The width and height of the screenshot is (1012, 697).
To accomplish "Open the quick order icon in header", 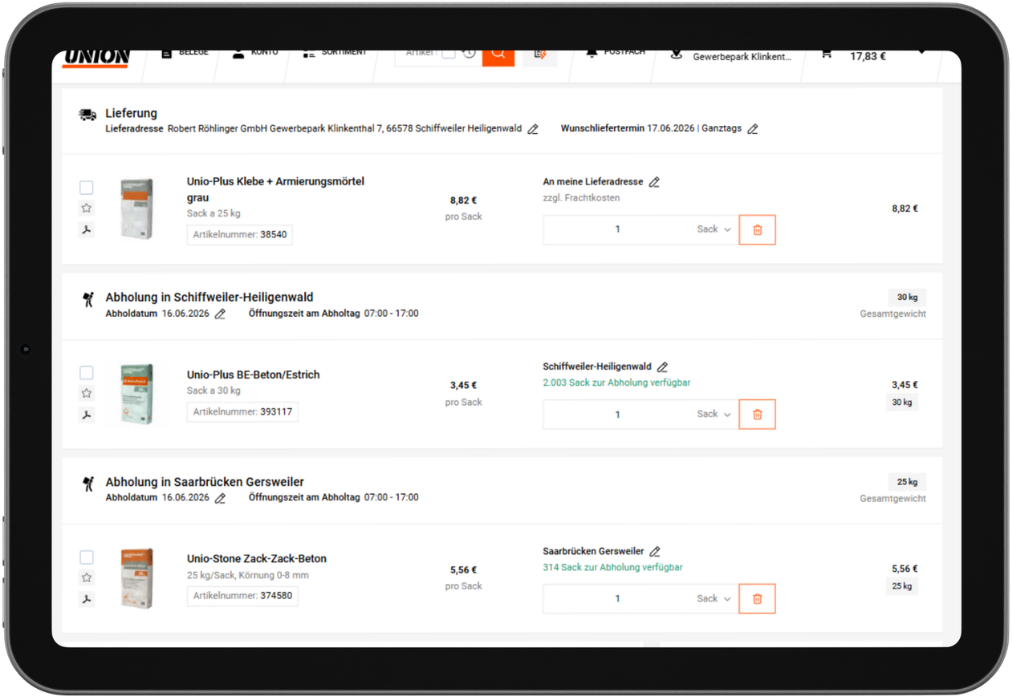I will [540, 57].
